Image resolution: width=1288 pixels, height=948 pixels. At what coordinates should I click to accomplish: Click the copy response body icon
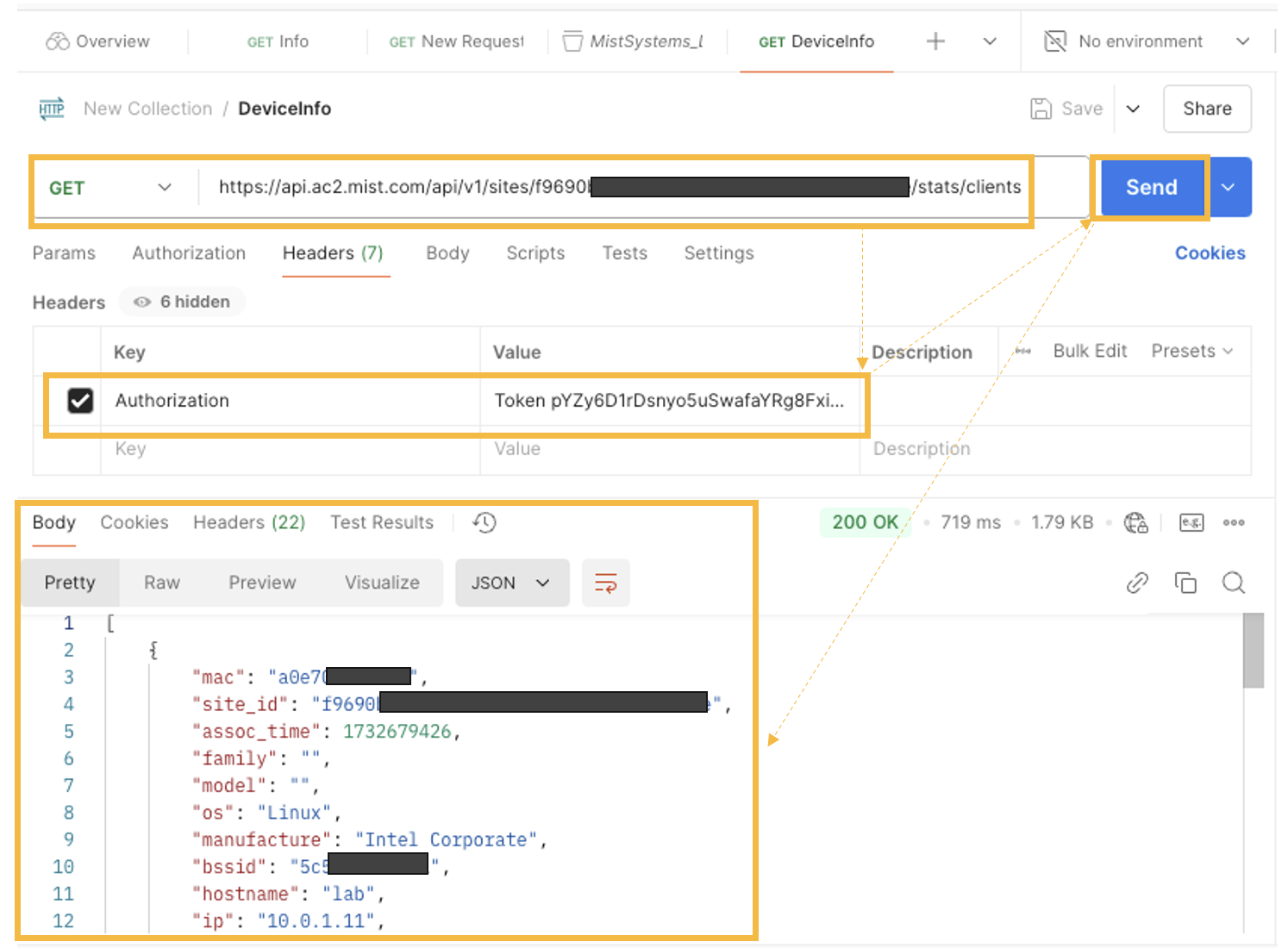1185,583
